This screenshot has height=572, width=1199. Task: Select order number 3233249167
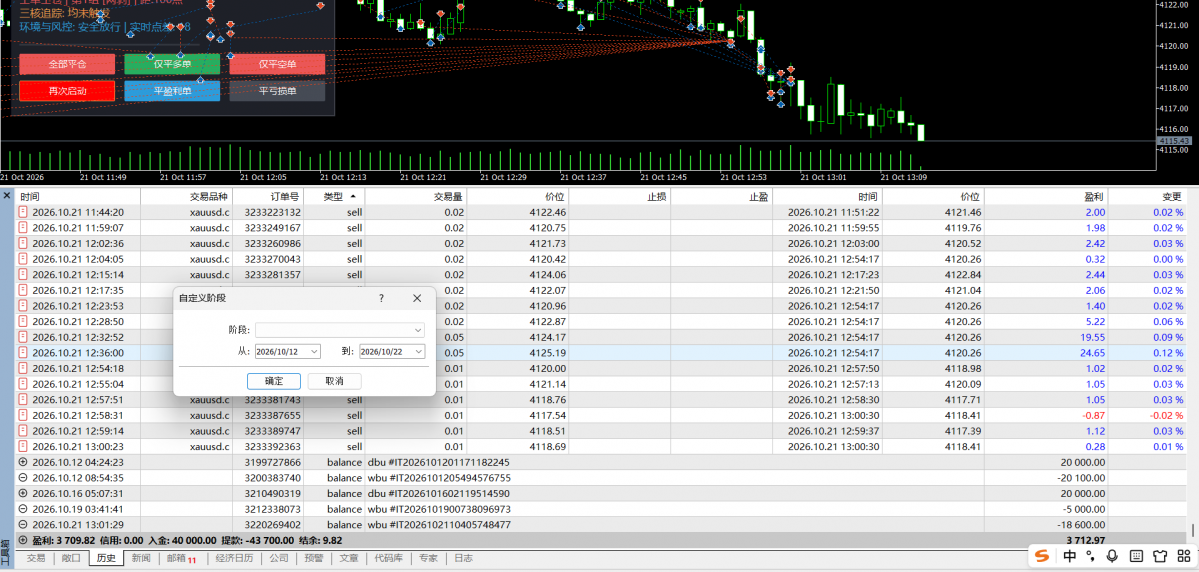(x=272, y=228)
